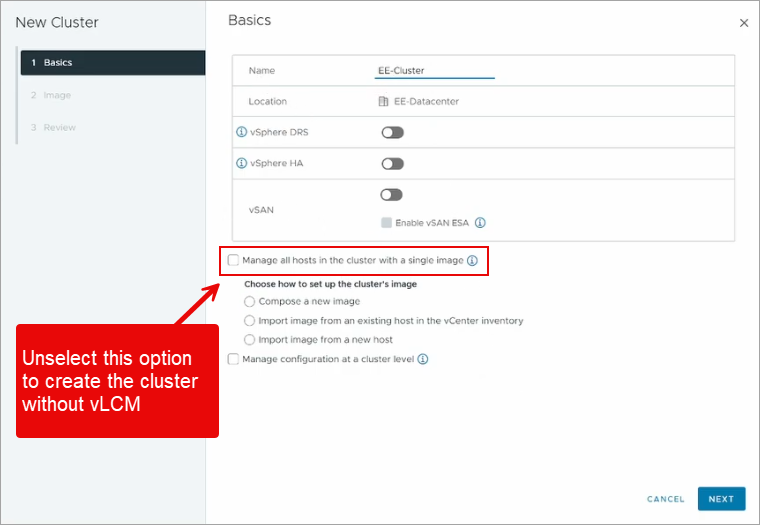Click info icon for single image option

(x=472, y=261)
